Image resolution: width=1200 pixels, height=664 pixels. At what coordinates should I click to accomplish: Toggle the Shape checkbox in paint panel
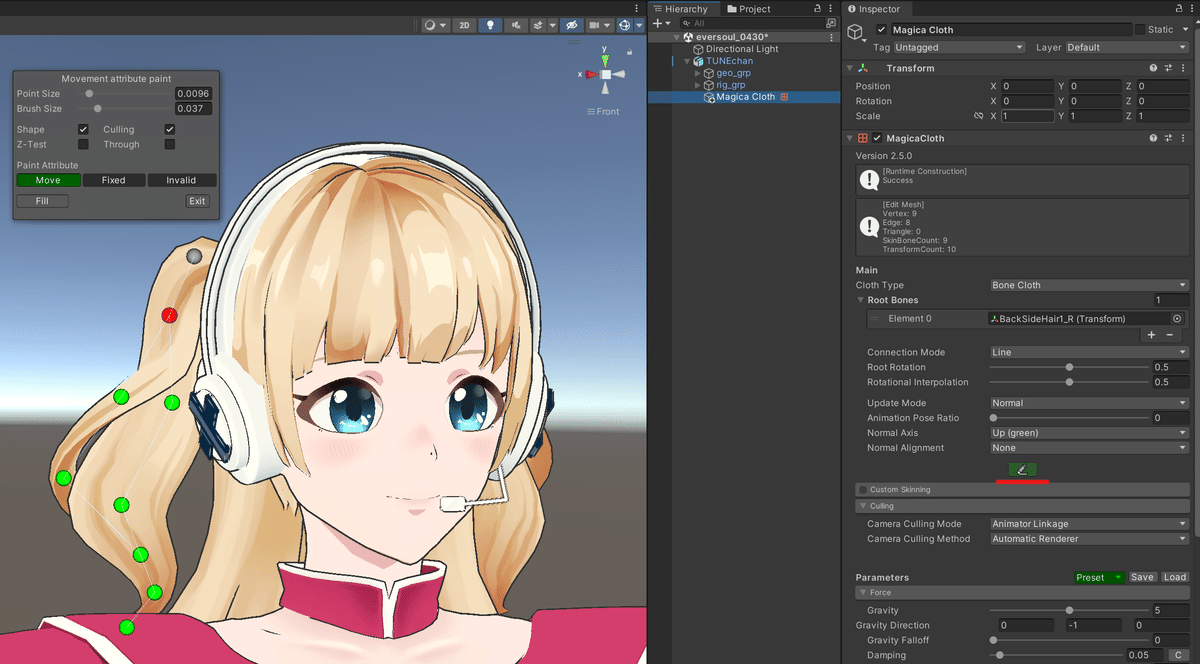coord(84,130)
